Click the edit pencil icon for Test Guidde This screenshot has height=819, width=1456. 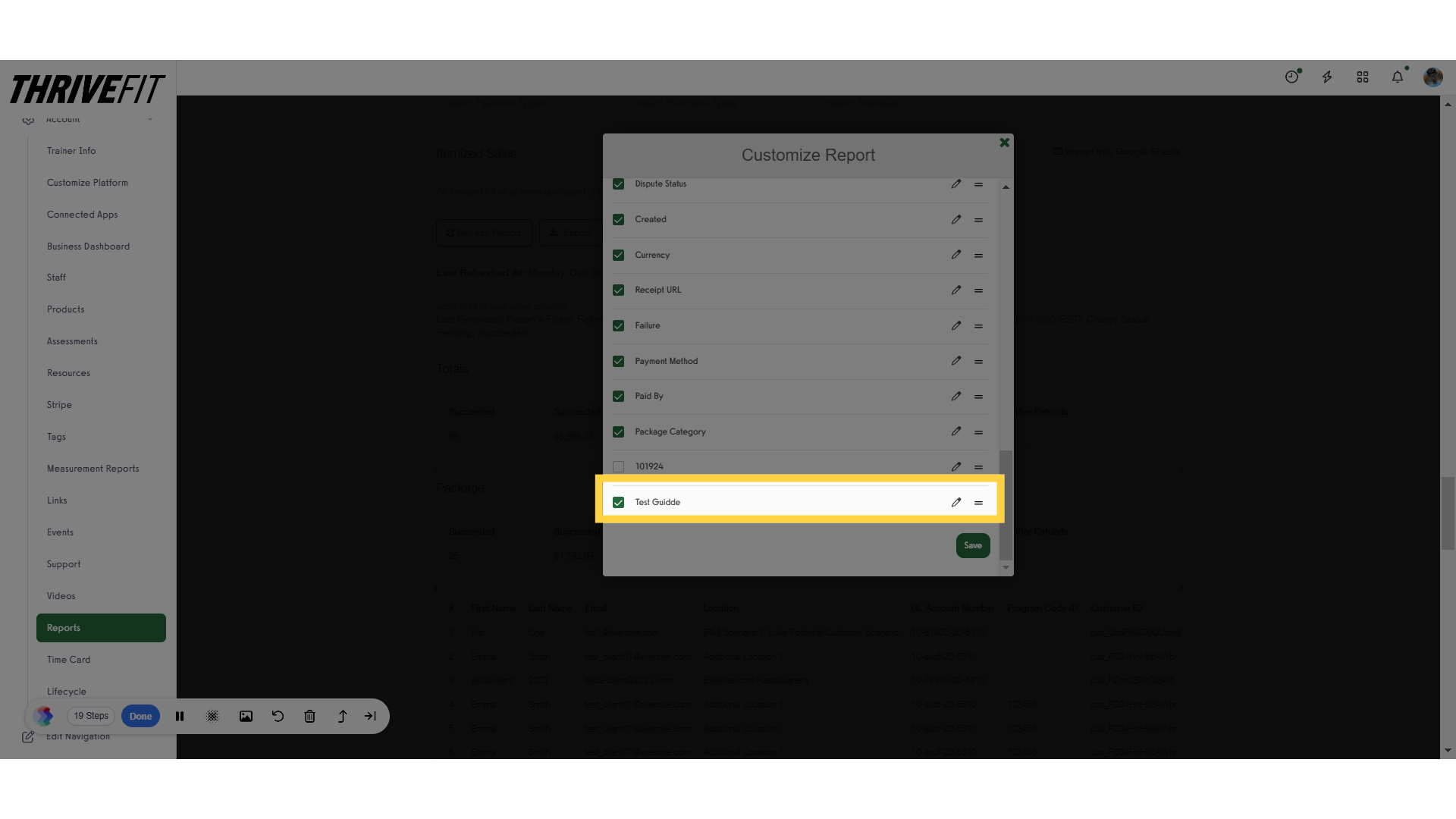click(x=956, y=502)
